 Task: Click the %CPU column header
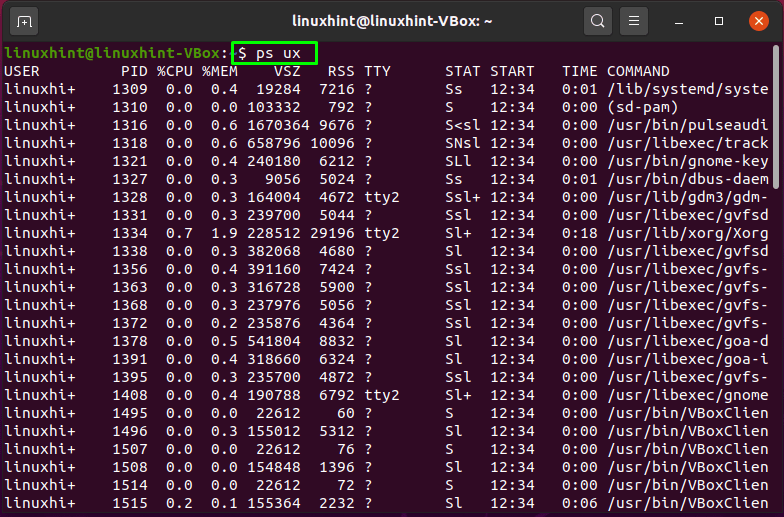[x=174, y=72]
